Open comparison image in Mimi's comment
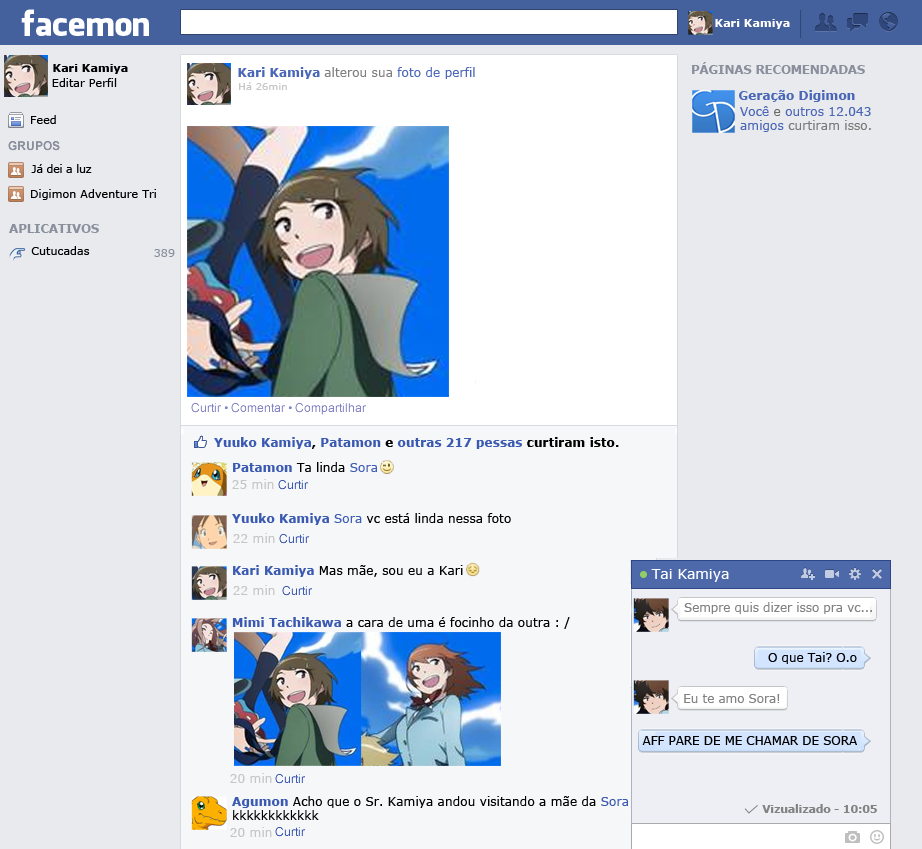The width and height of the screenshot is (922, 849). [367, 698]
